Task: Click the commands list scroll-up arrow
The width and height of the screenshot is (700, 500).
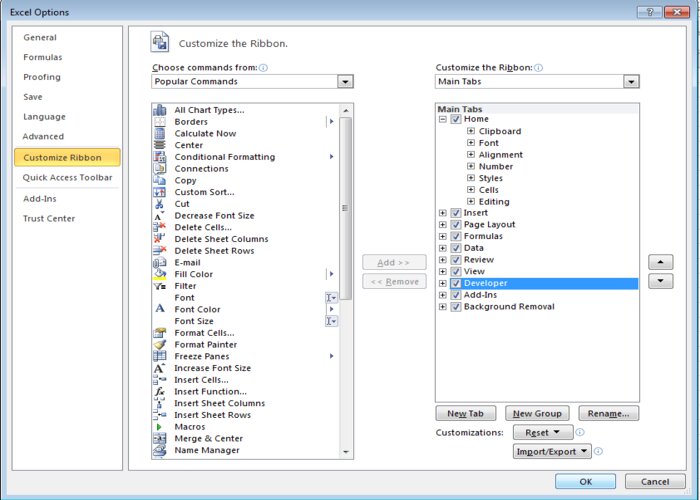Action: 346,110
